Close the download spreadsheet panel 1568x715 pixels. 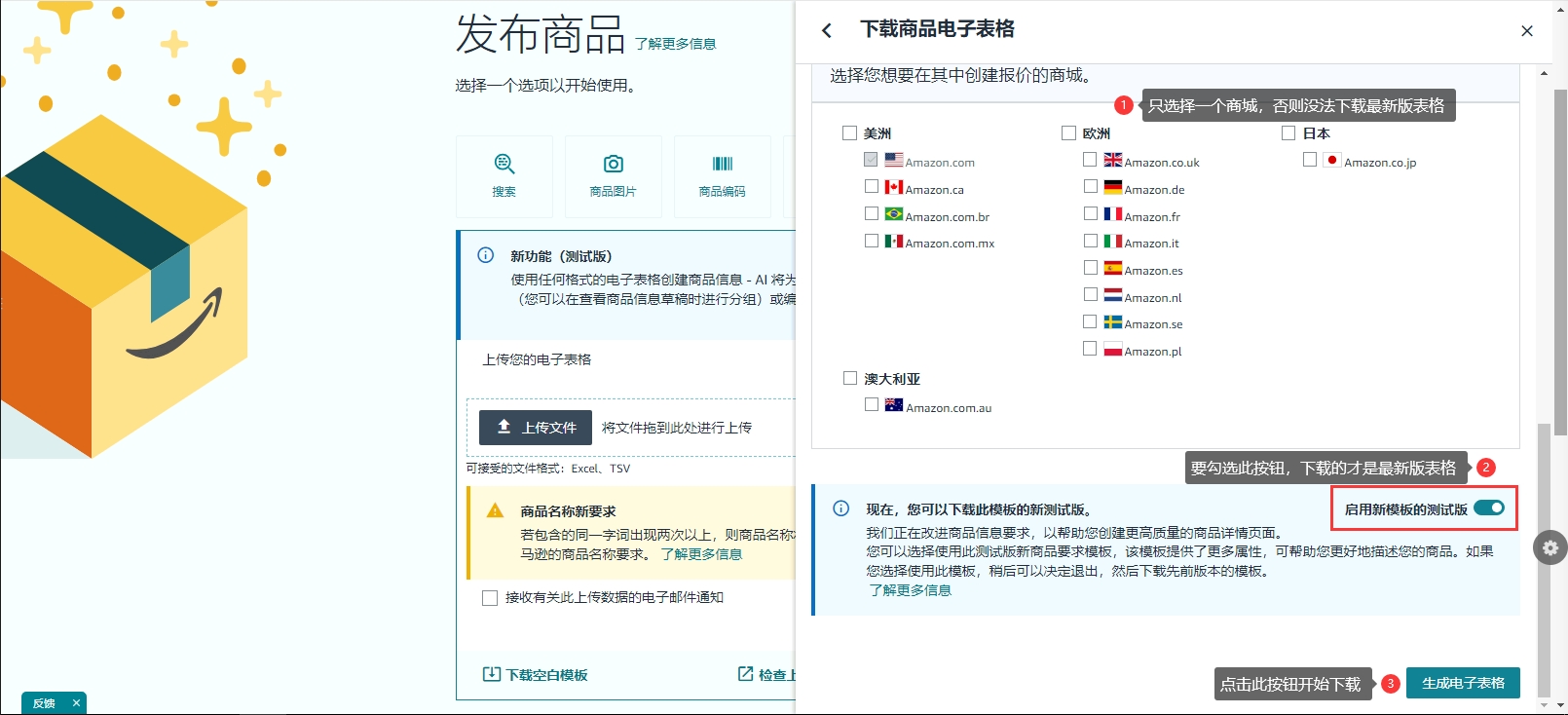tap(1527, 31)
